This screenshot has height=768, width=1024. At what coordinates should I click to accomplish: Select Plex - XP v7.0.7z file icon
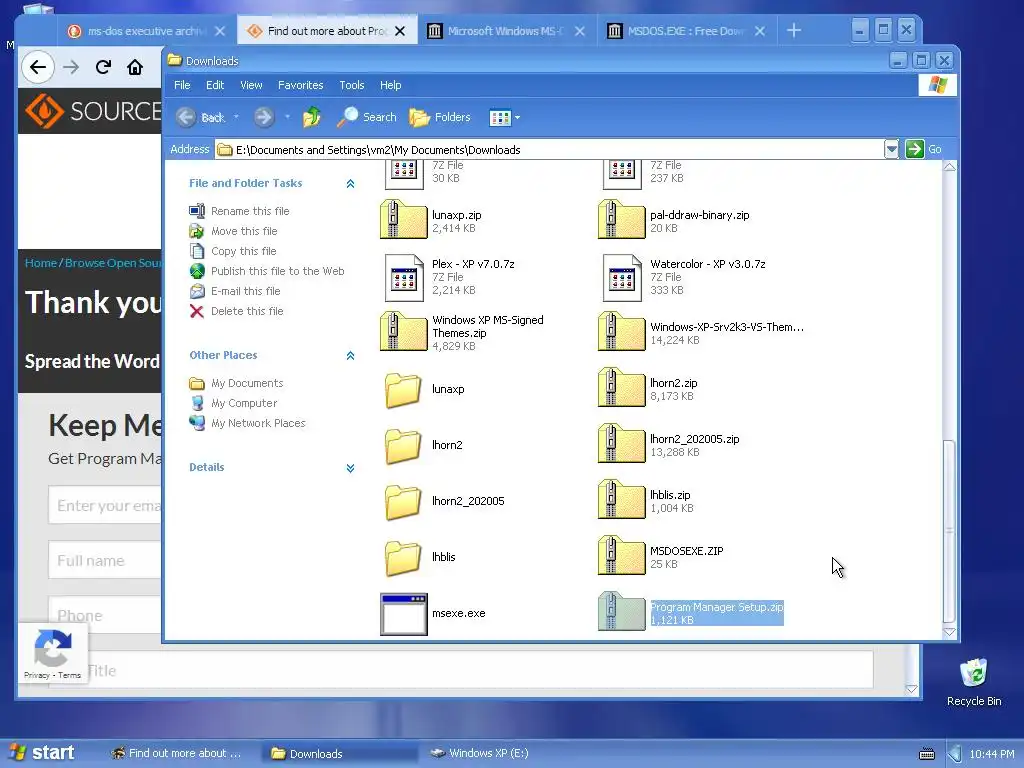[404, 278]
